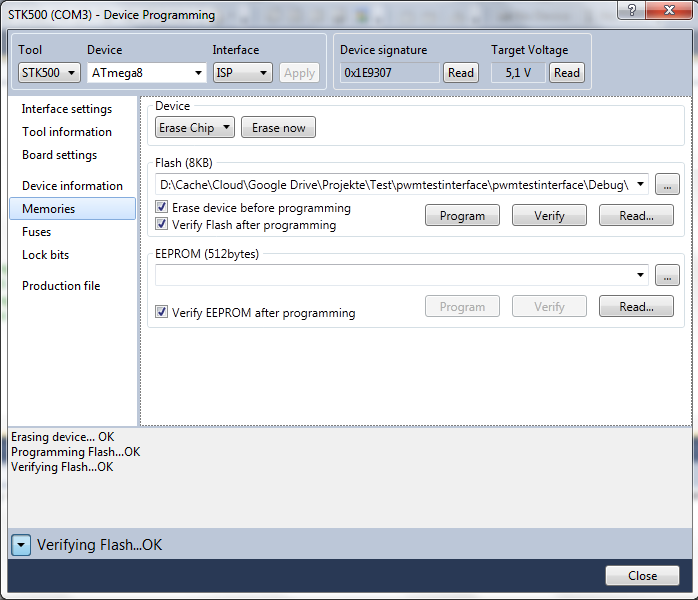Verify the Flash memory
Image resolution: width=698 pixels, height=600 pixels.
[549, 216]
